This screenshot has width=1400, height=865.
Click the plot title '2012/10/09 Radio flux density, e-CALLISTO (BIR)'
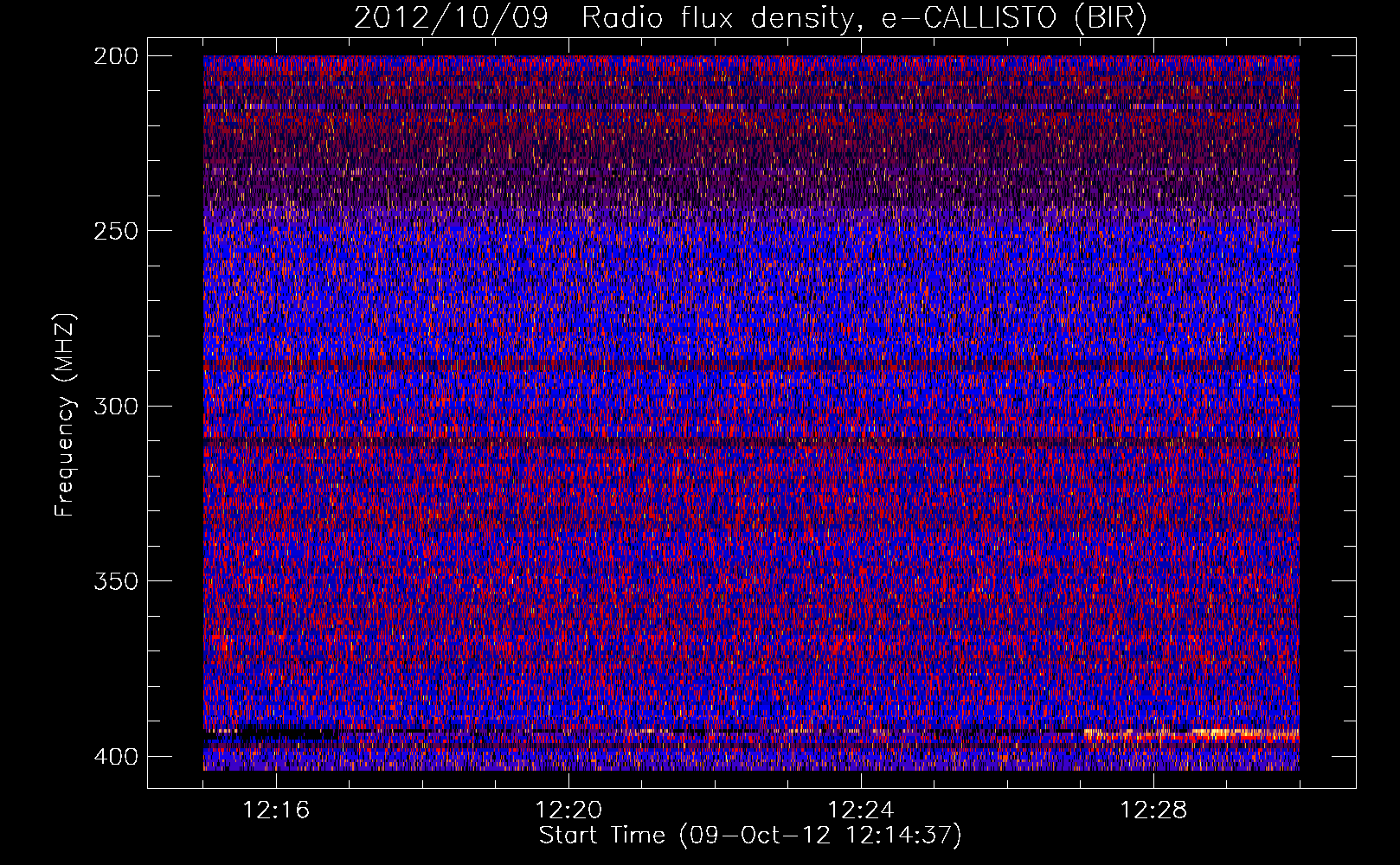coord(750,18)
